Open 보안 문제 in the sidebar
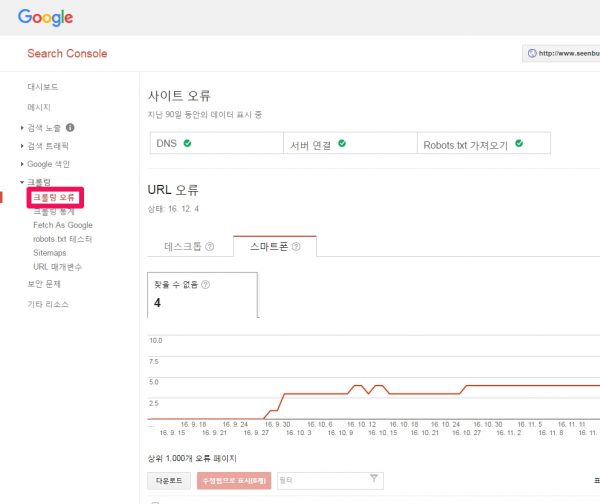Viewport: 600px width, 504px height. click(x=44, y=284)
